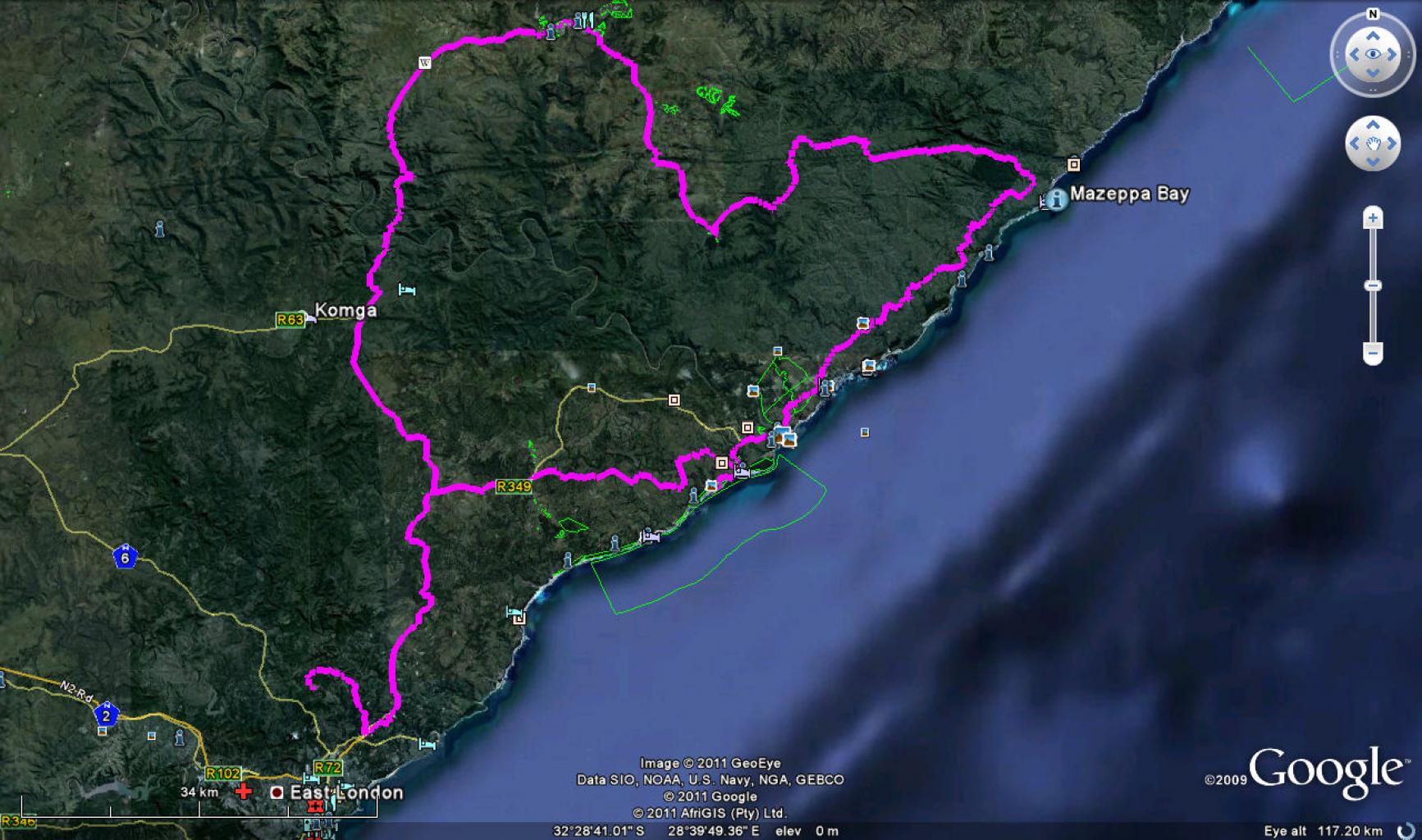Screen dimensions: 1422x840
Task: Select the blue N6 highway shield
Action: (x=125, y=558)
